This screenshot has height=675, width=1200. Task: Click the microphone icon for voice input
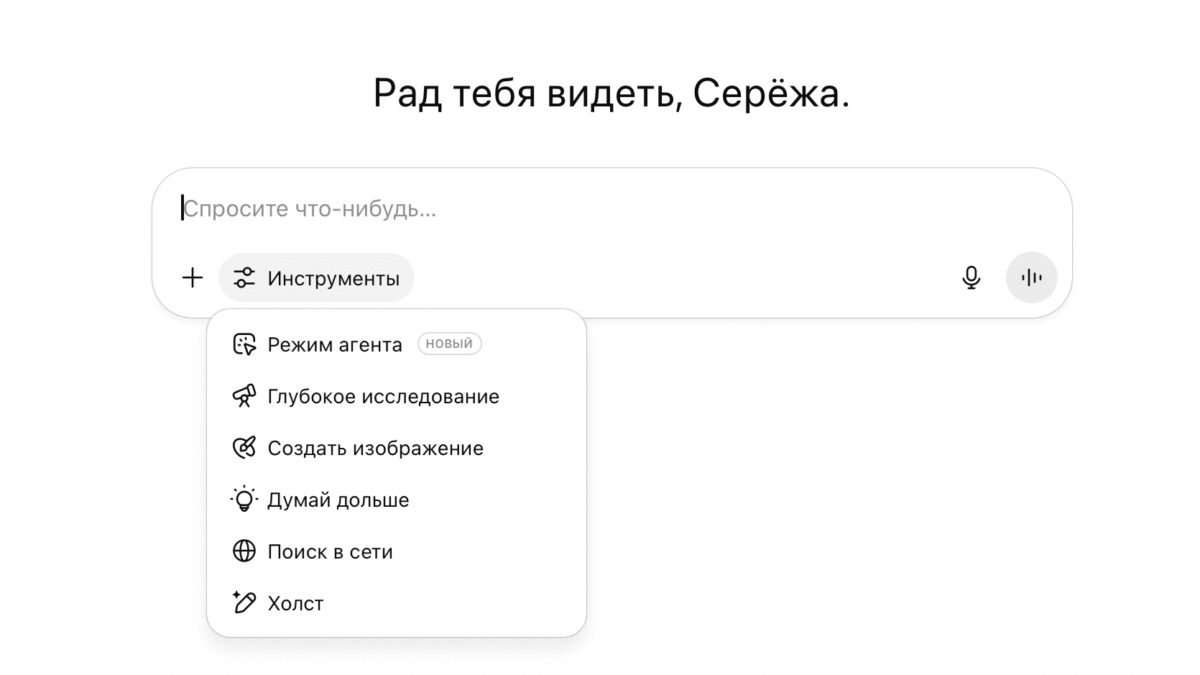[970, 278]
